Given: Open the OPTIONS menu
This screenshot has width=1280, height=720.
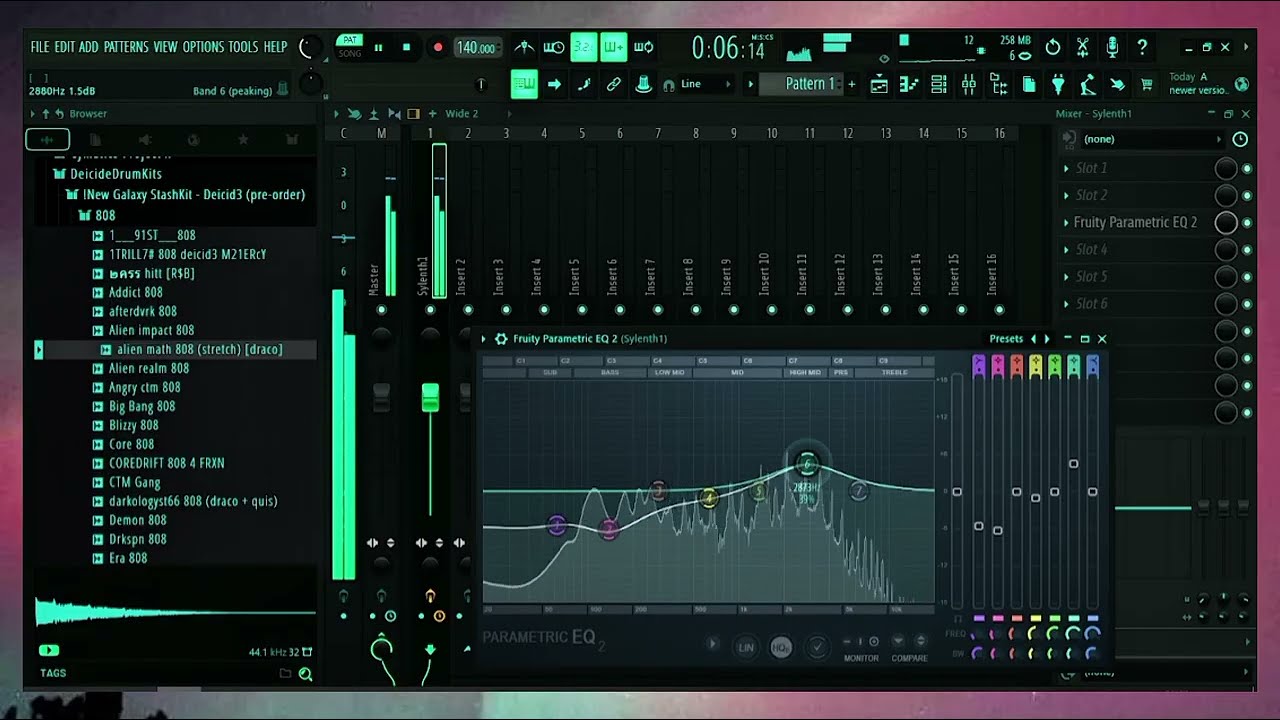Looking at the screenshot, I should point(203,47).
